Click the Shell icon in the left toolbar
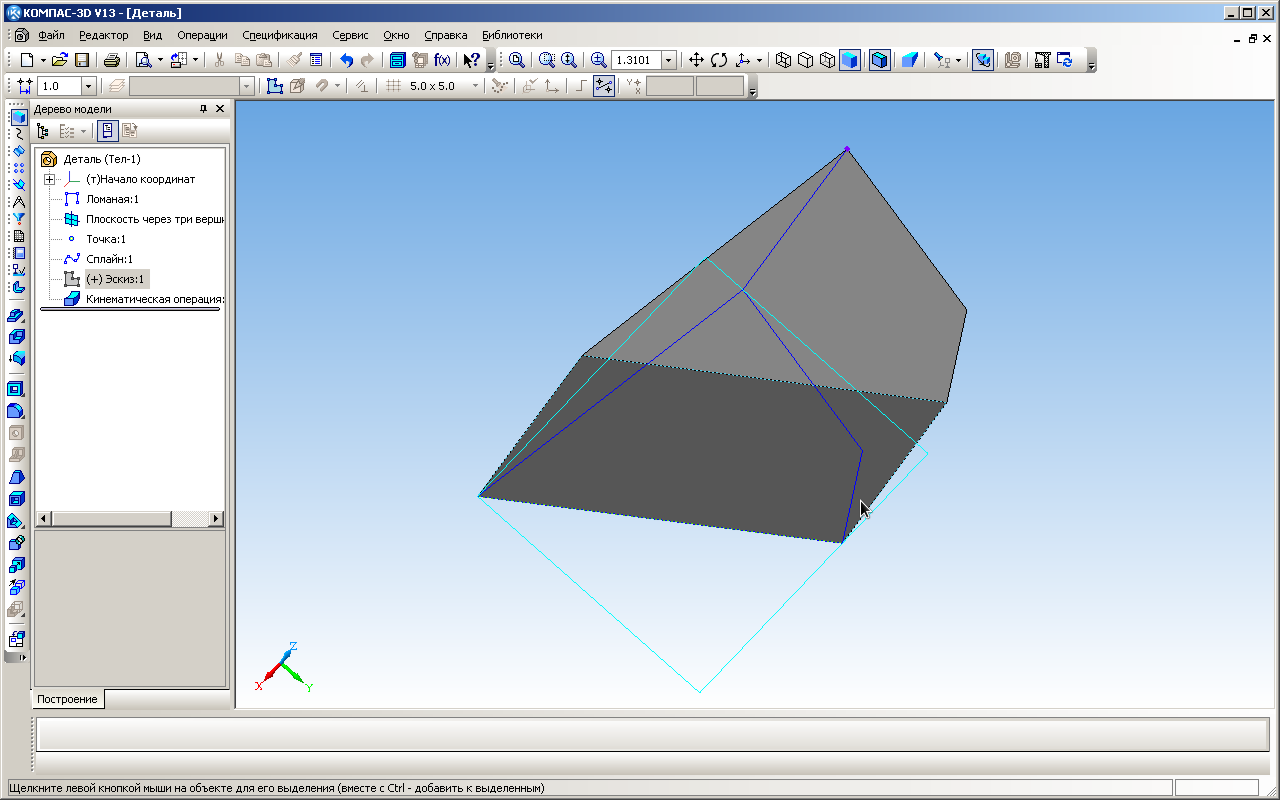1280x800 pixels. (17, 498)
